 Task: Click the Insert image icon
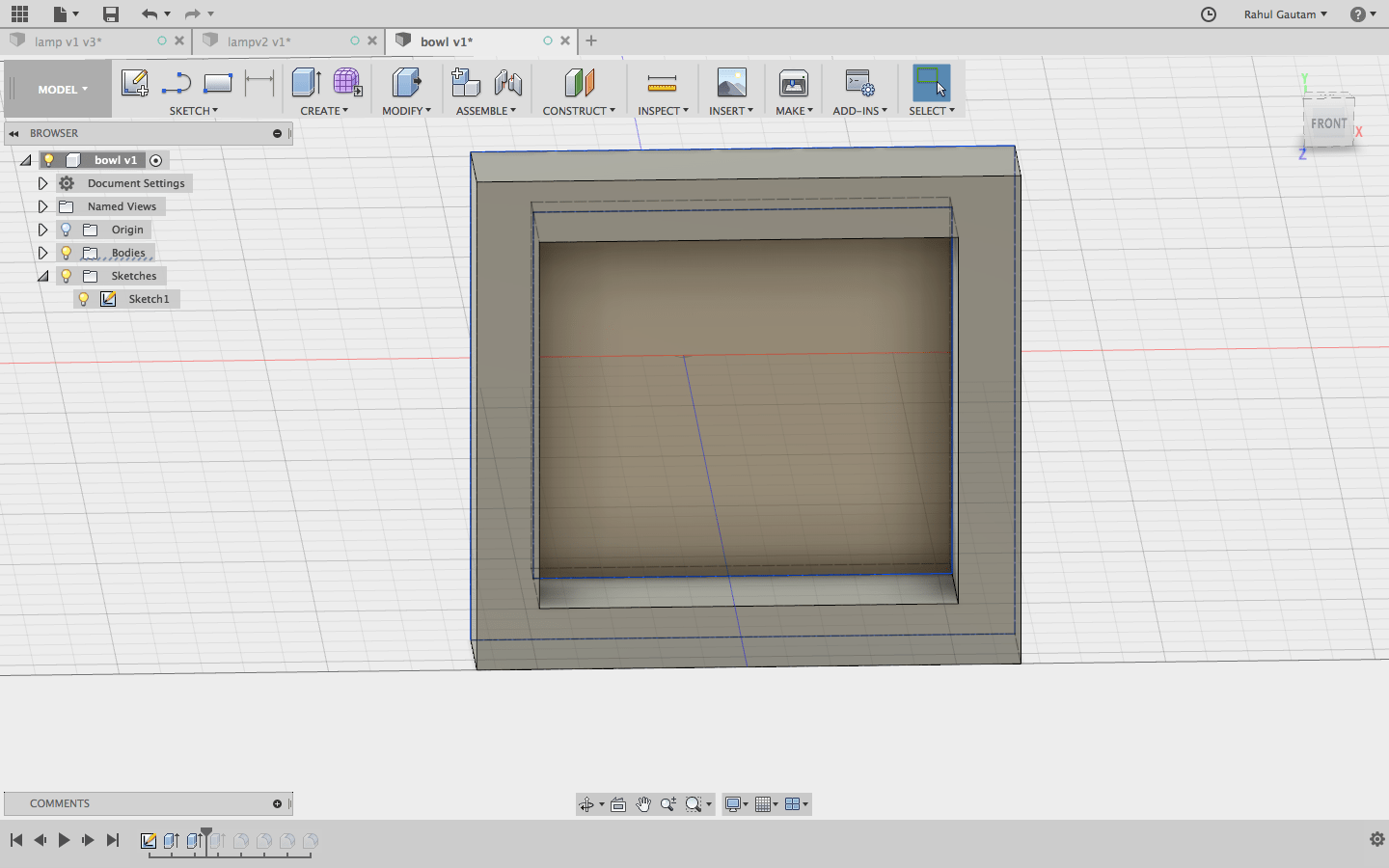[731, 83]
